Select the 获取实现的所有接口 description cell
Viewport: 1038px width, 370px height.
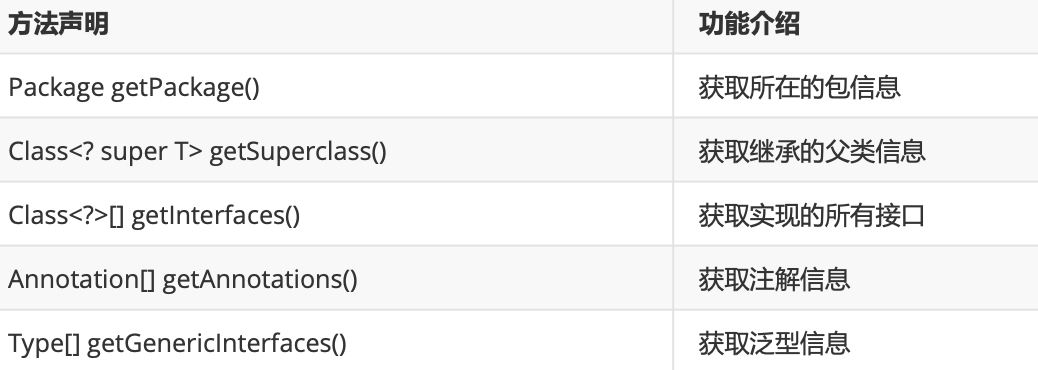tap(856, 214)
